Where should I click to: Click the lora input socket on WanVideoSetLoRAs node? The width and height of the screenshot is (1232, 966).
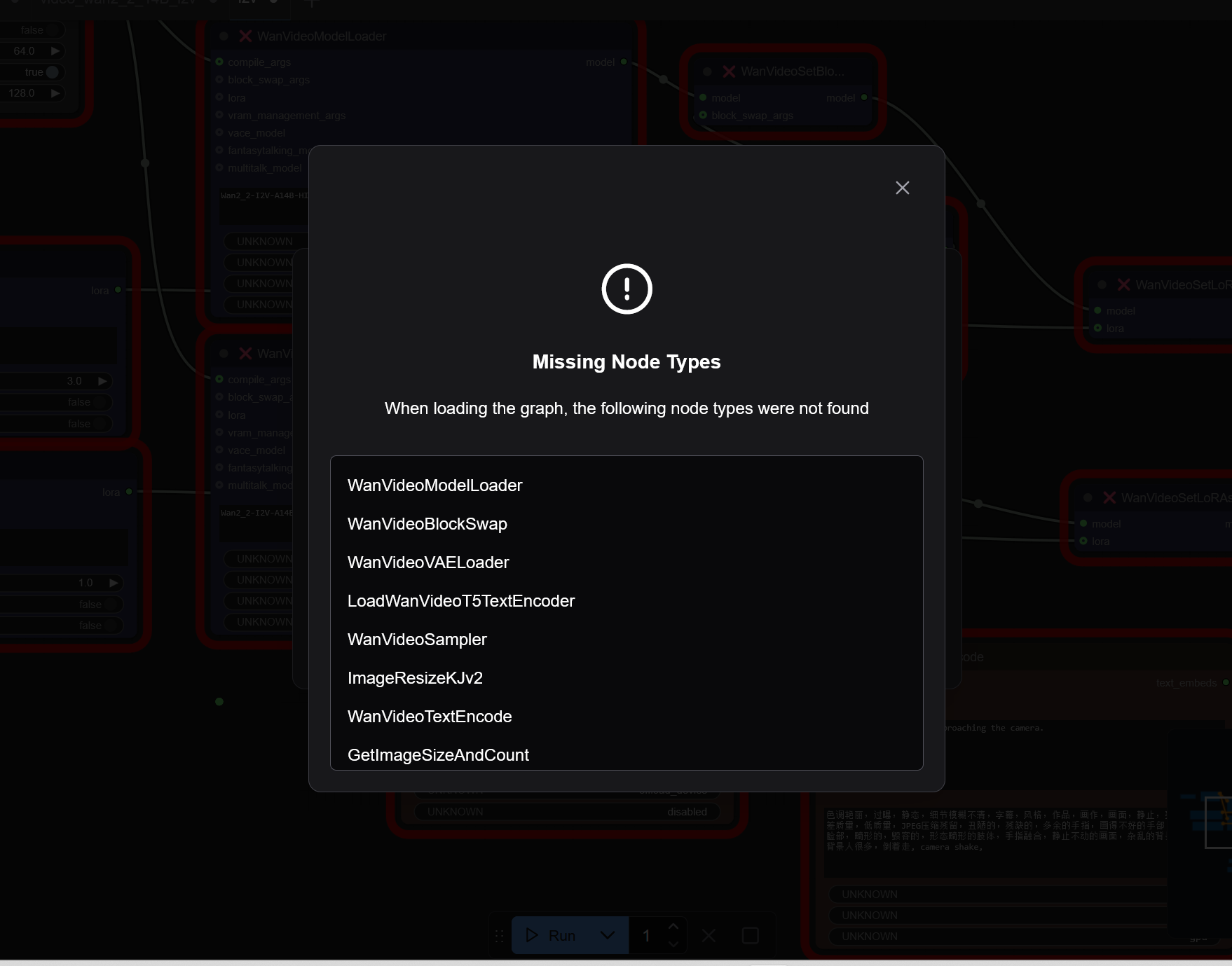coord(1083,541)
